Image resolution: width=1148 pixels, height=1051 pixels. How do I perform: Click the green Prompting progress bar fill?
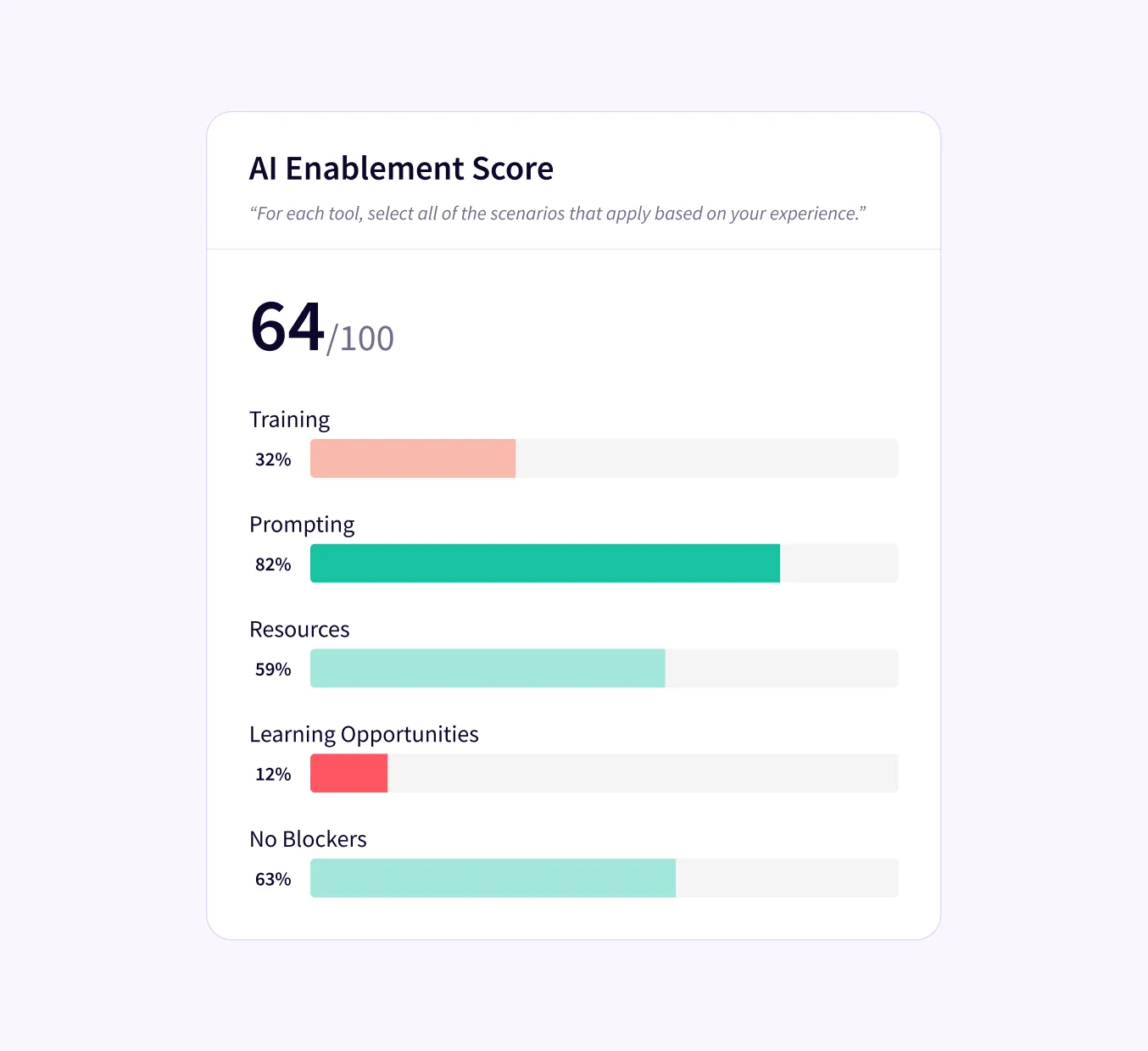coord(545,564)
